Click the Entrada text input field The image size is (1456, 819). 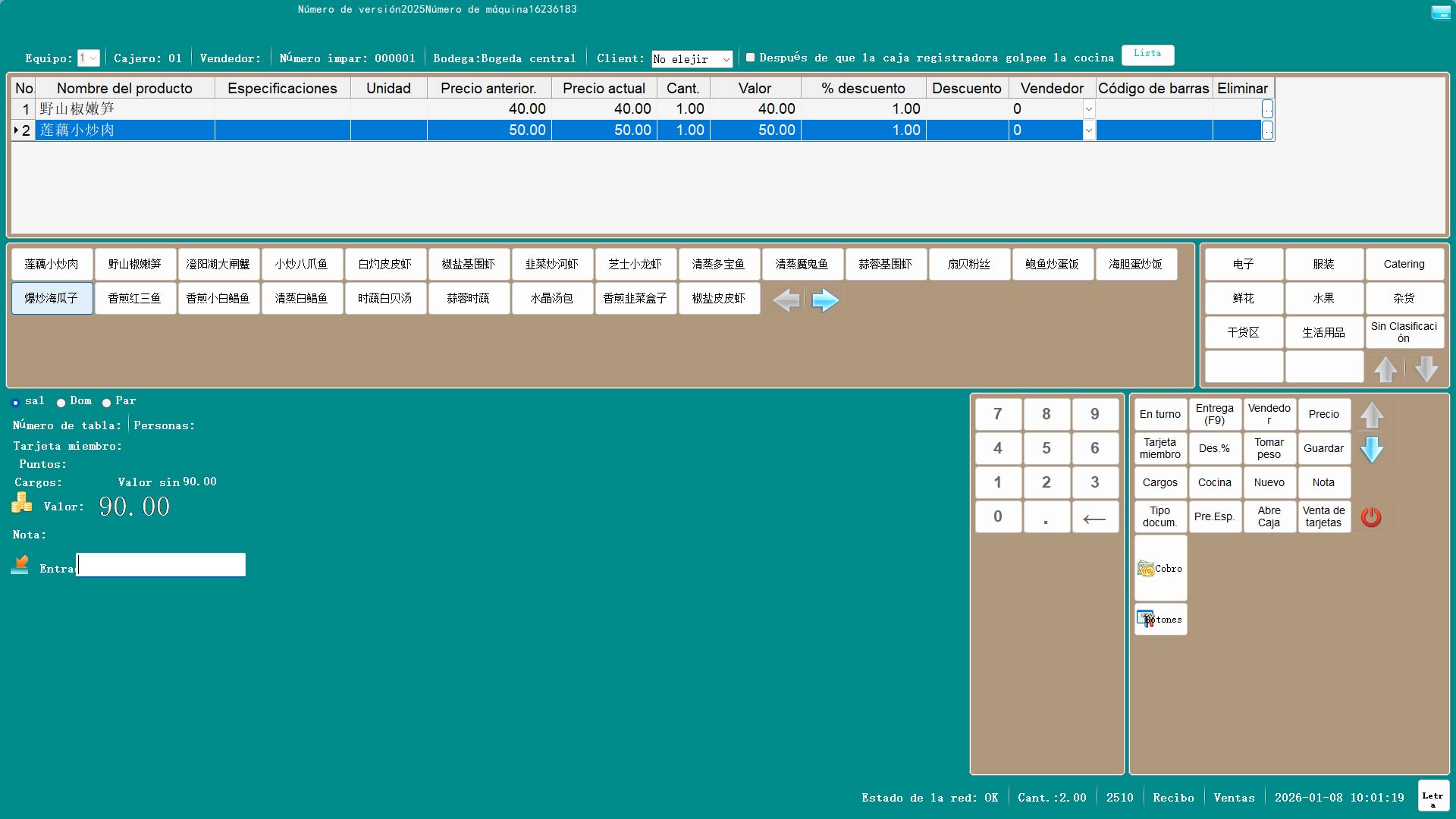[161, 565]
